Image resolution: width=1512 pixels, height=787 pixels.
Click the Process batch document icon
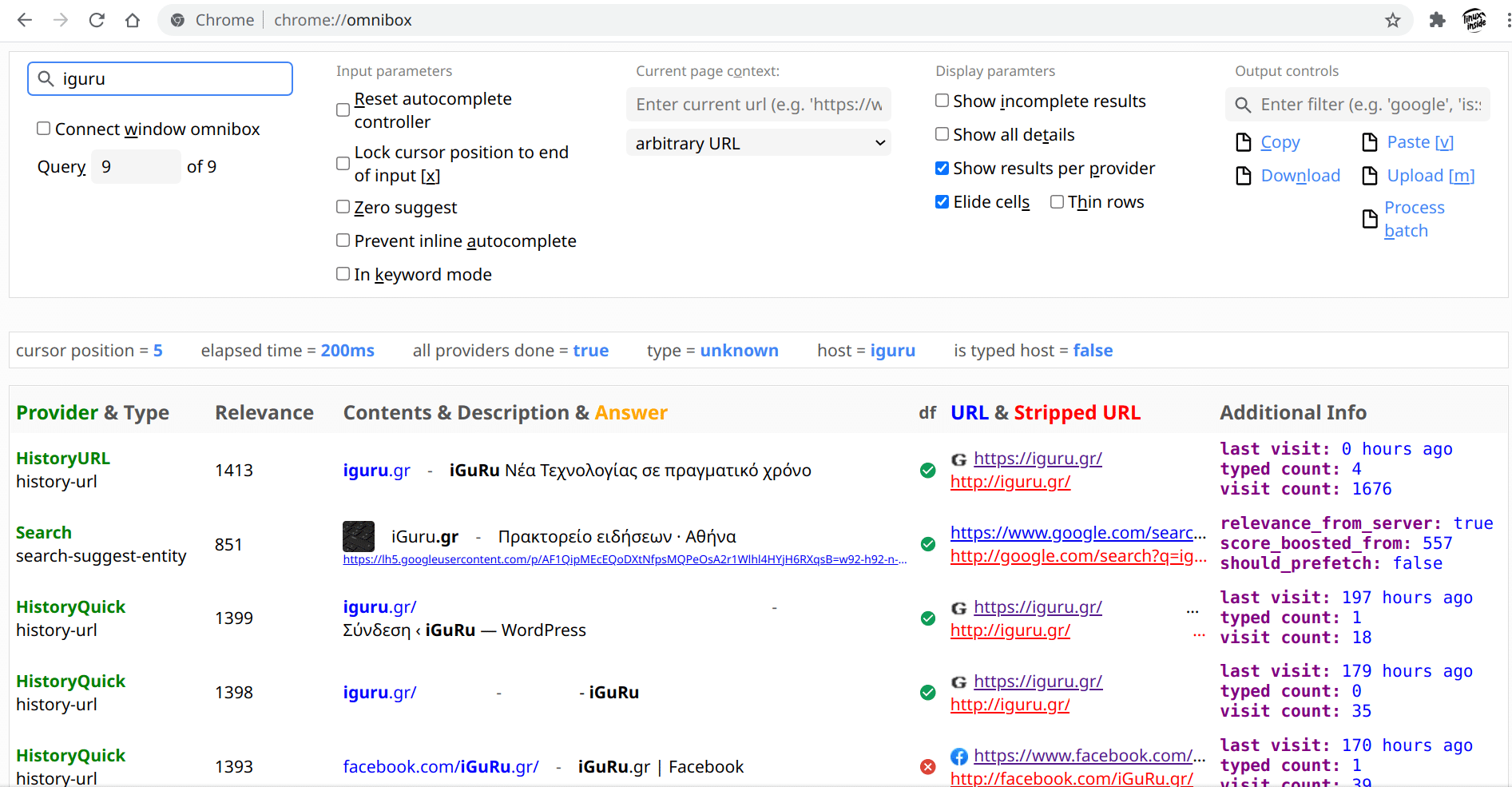point(1370,219)
